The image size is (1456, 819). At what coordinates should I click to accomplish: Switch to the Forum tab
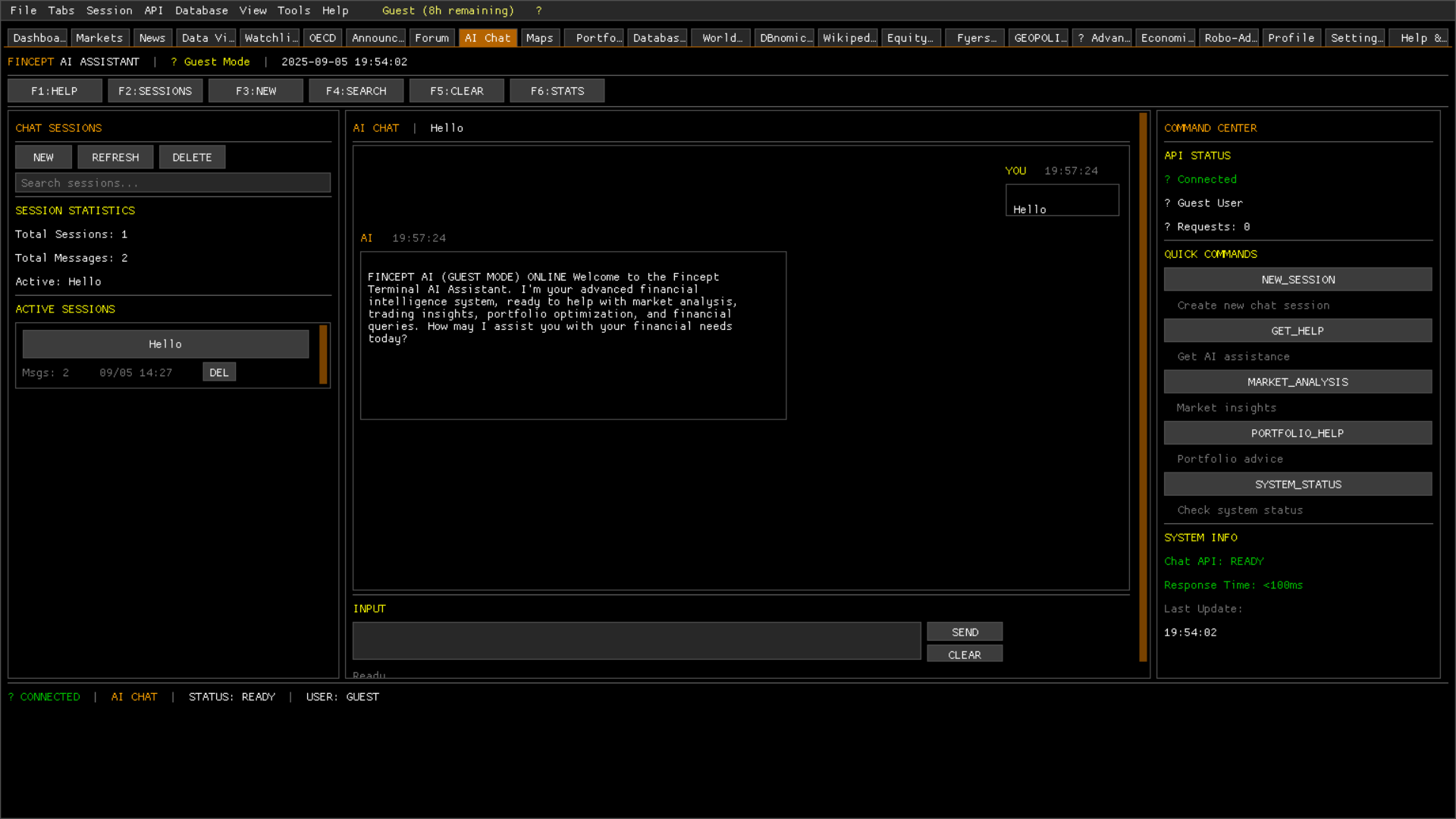click(431, 38)
